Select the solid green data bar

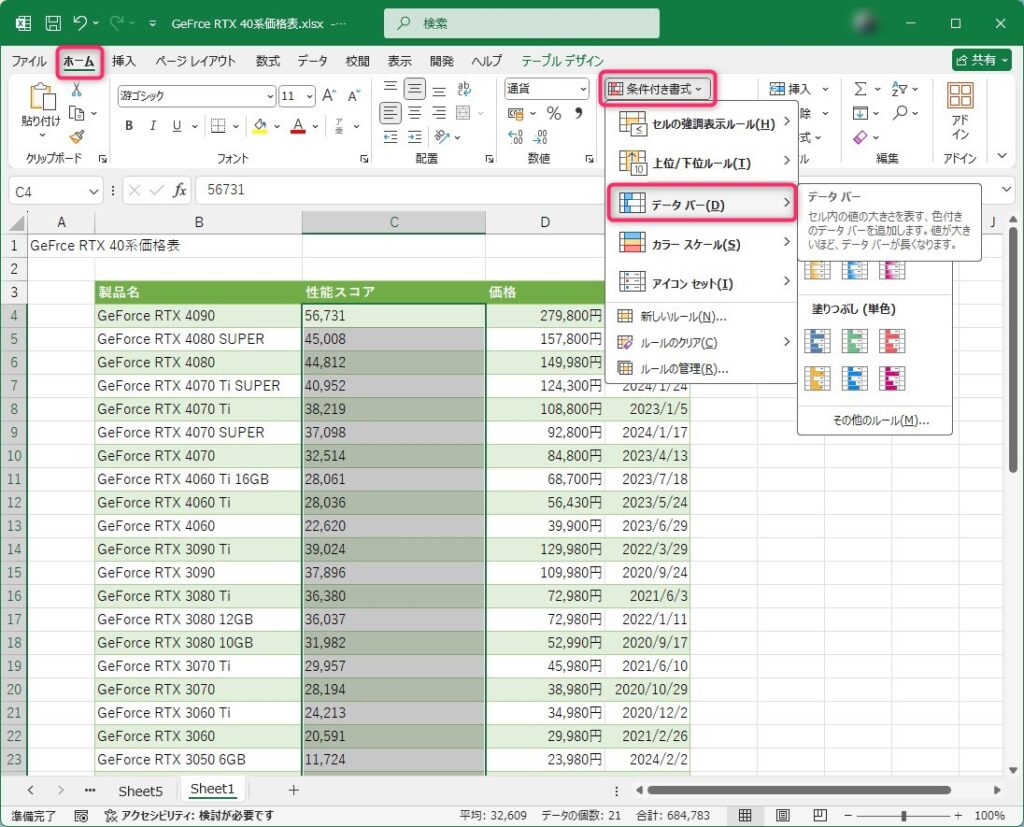point(854,341)
